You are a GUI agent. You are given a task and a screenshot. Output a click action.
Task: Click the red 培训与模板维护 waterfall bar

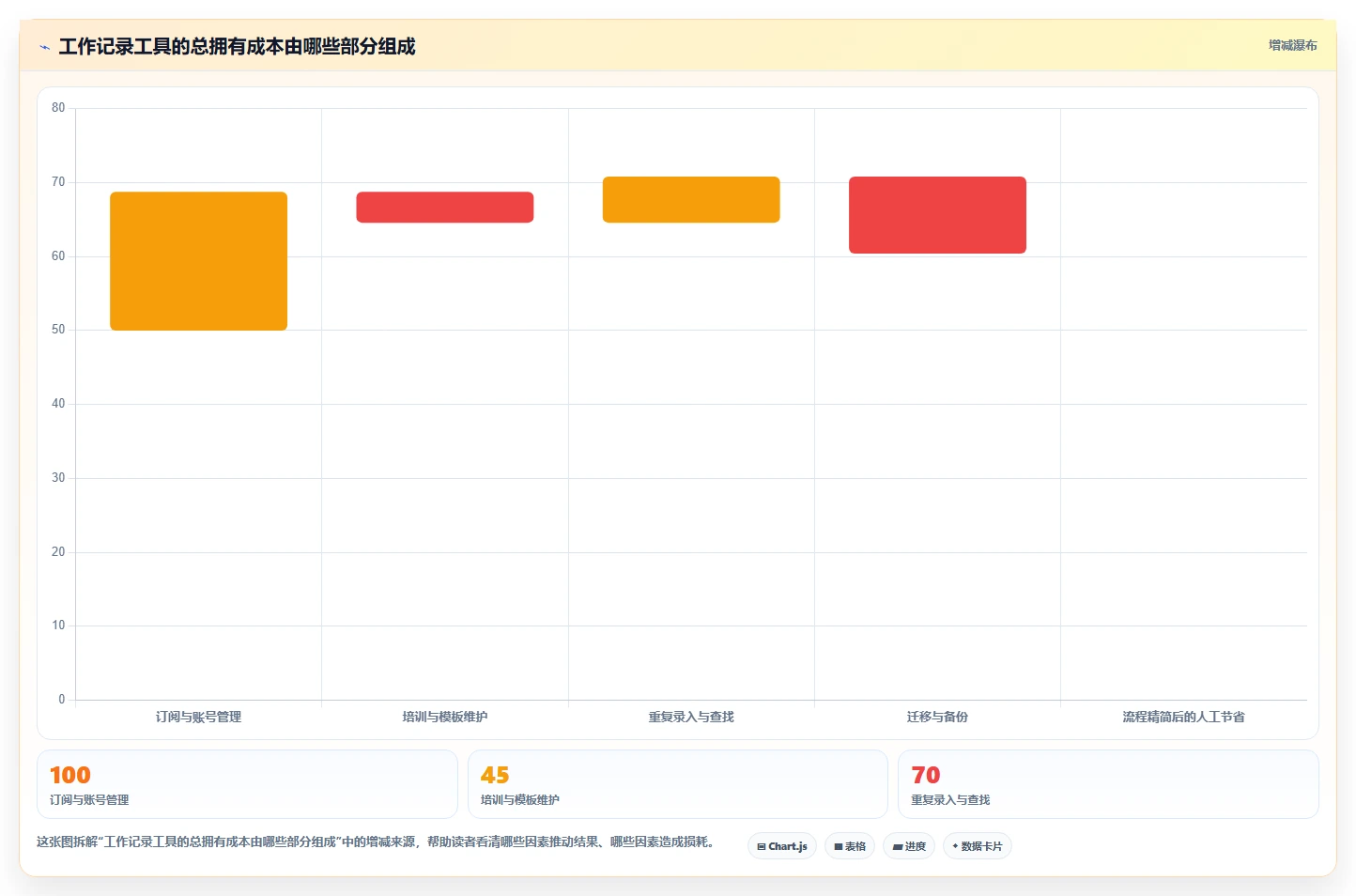445,208
